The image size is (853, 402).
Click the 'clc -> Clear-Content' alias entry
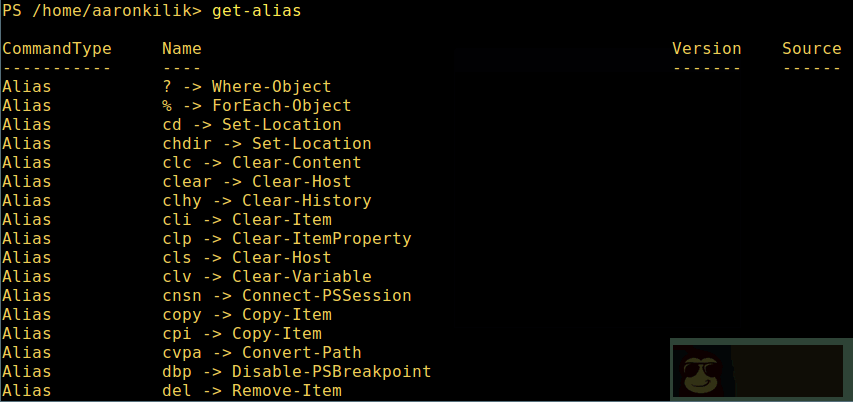tap(261, 163)
